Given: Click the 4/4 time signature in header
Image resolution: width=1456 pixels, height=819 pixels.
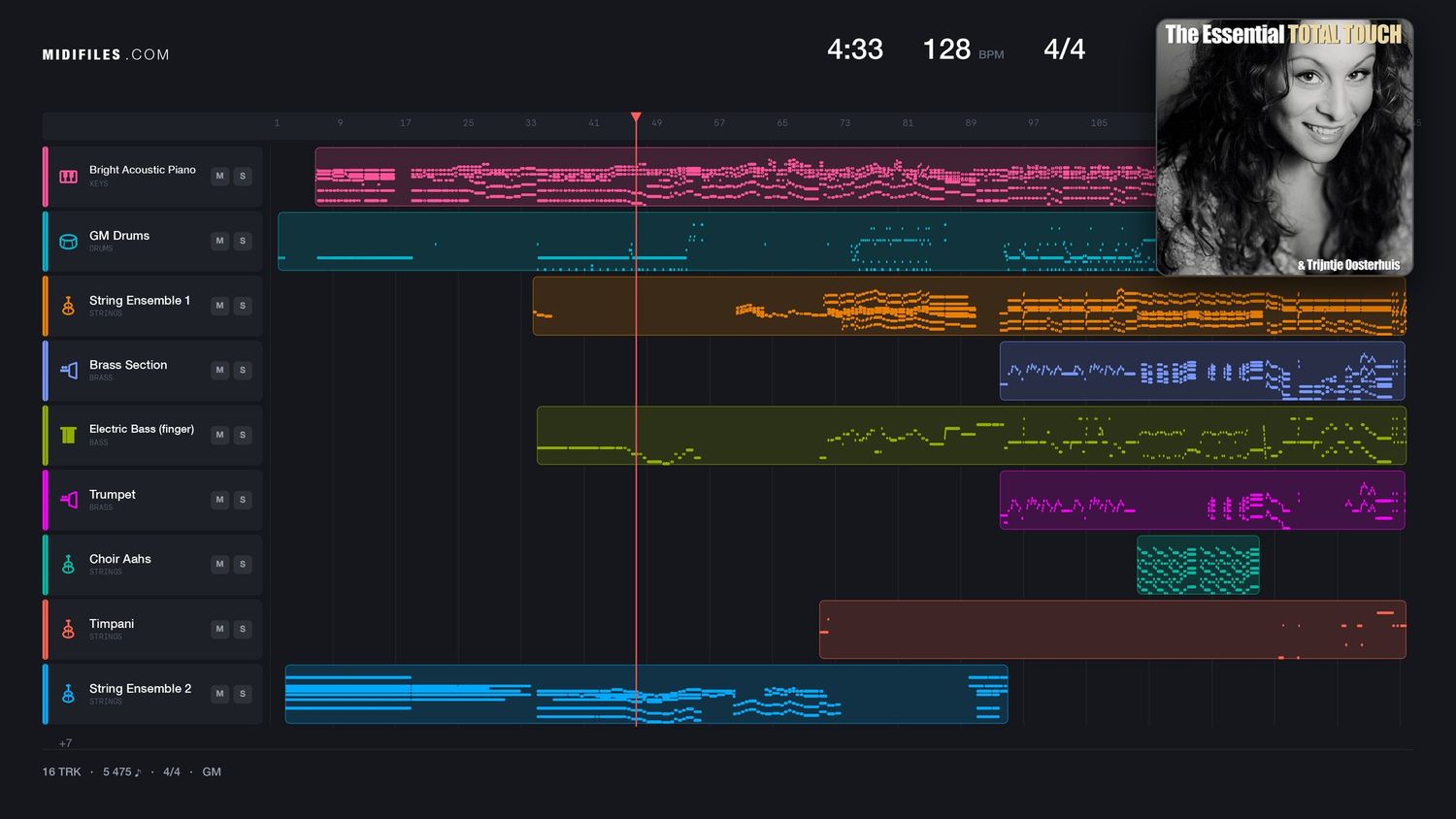Looking at the screenshot, I should point(1064,49).
